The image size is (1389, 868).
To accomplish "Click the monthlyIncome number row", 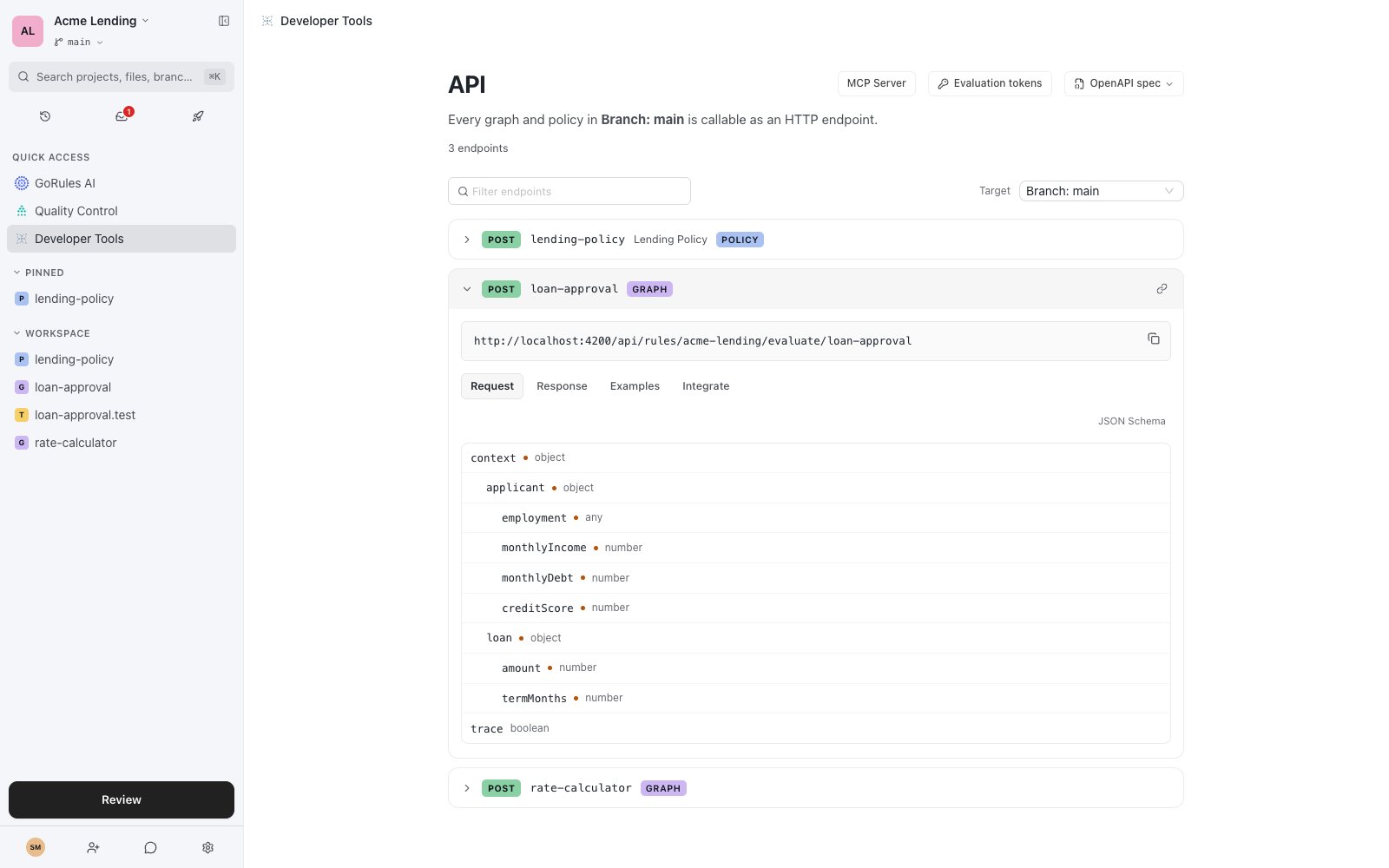I will (x=815, y=548).
